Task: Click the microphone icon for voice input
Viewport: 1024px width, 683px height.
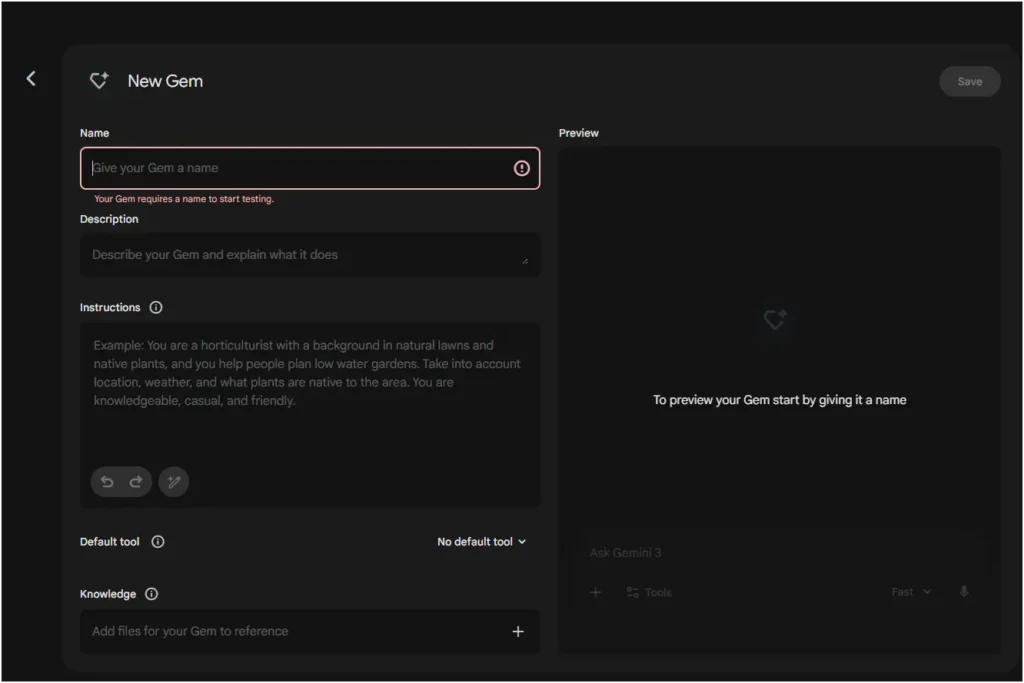Action: [963, 591]
